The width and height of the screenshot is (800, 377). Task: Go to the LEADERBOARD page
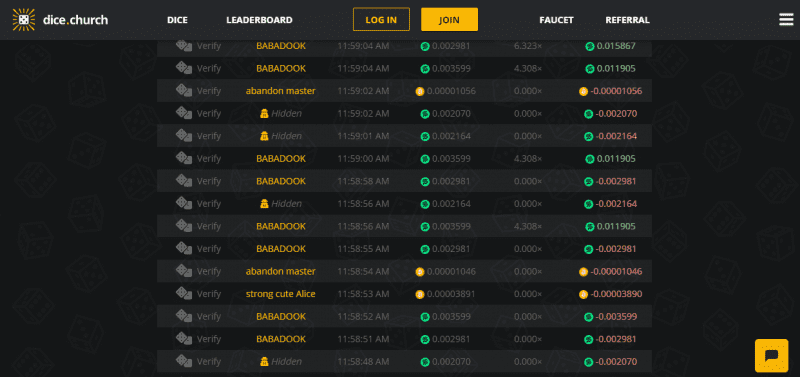259,20
